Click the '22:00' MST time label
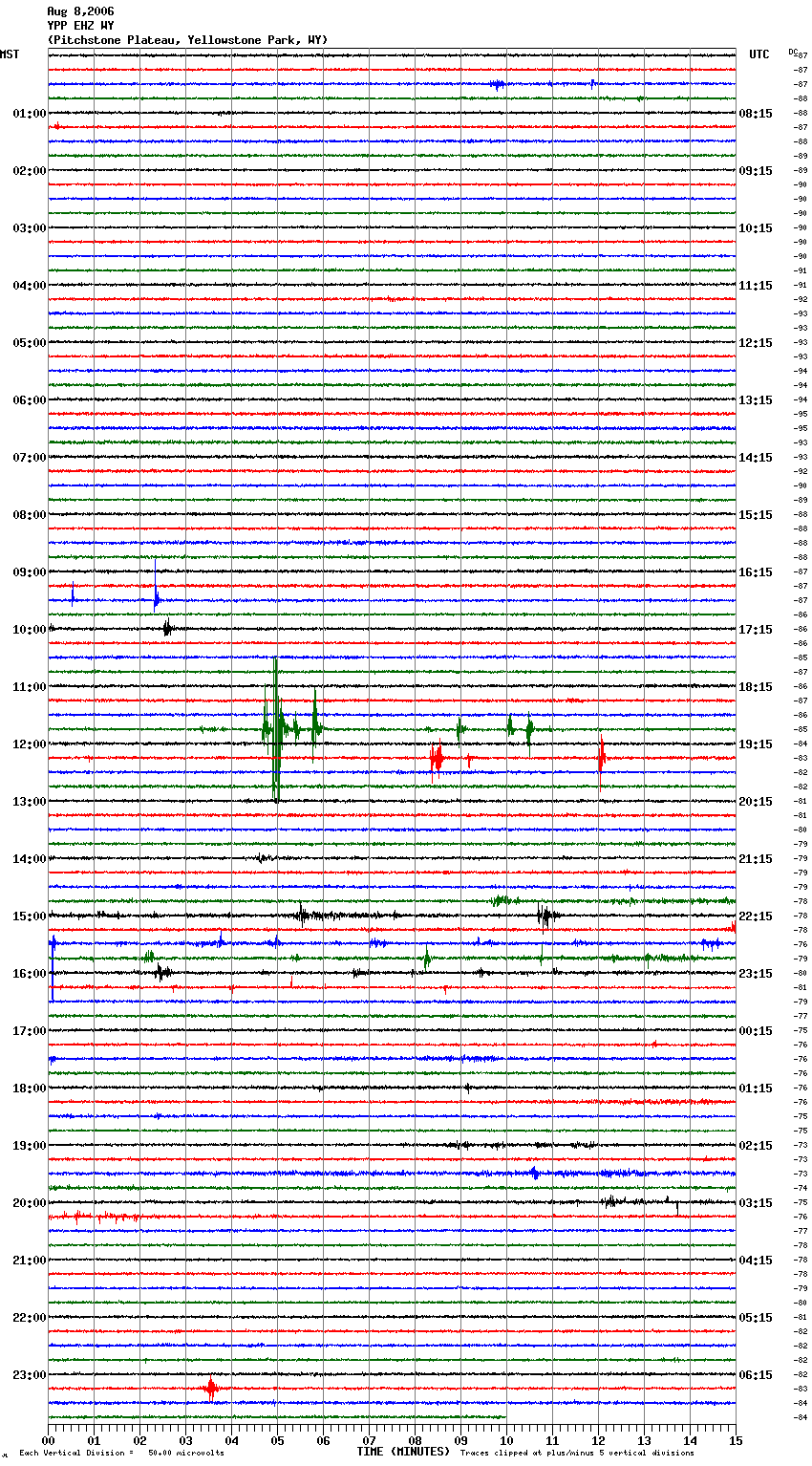The height and width of the screenshot is (1466, 812). pyautogui.click(x=30, y=1318)
